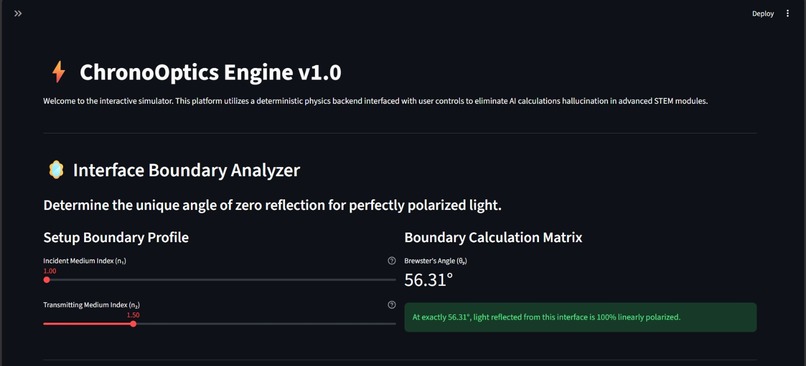Open help tooltip for Incident Medium Index

pyautogui.click(x=392, y=261)
